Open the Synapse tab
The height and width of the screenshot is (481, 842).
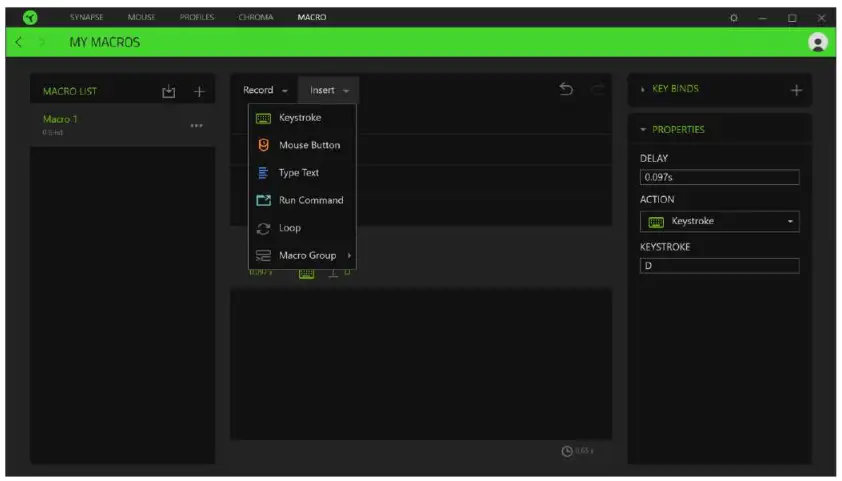(86, 17)
